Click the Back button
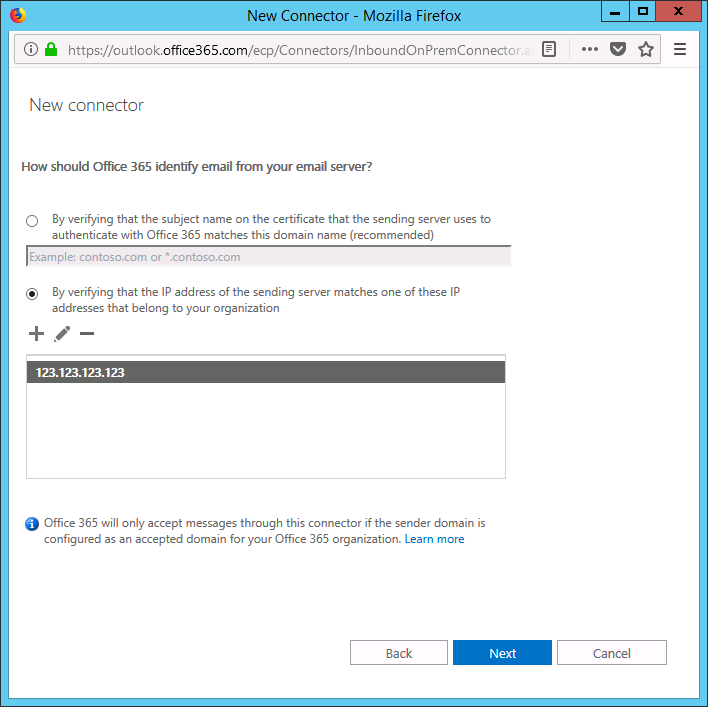The height and width of the screenshot is (707, 708). point(399,652)
